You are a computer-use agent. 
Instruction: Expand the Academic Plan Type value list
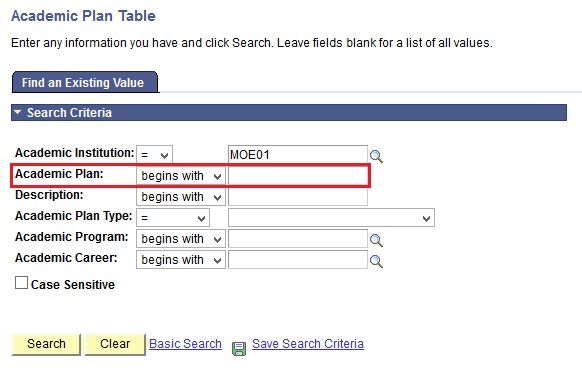[331, 218]
